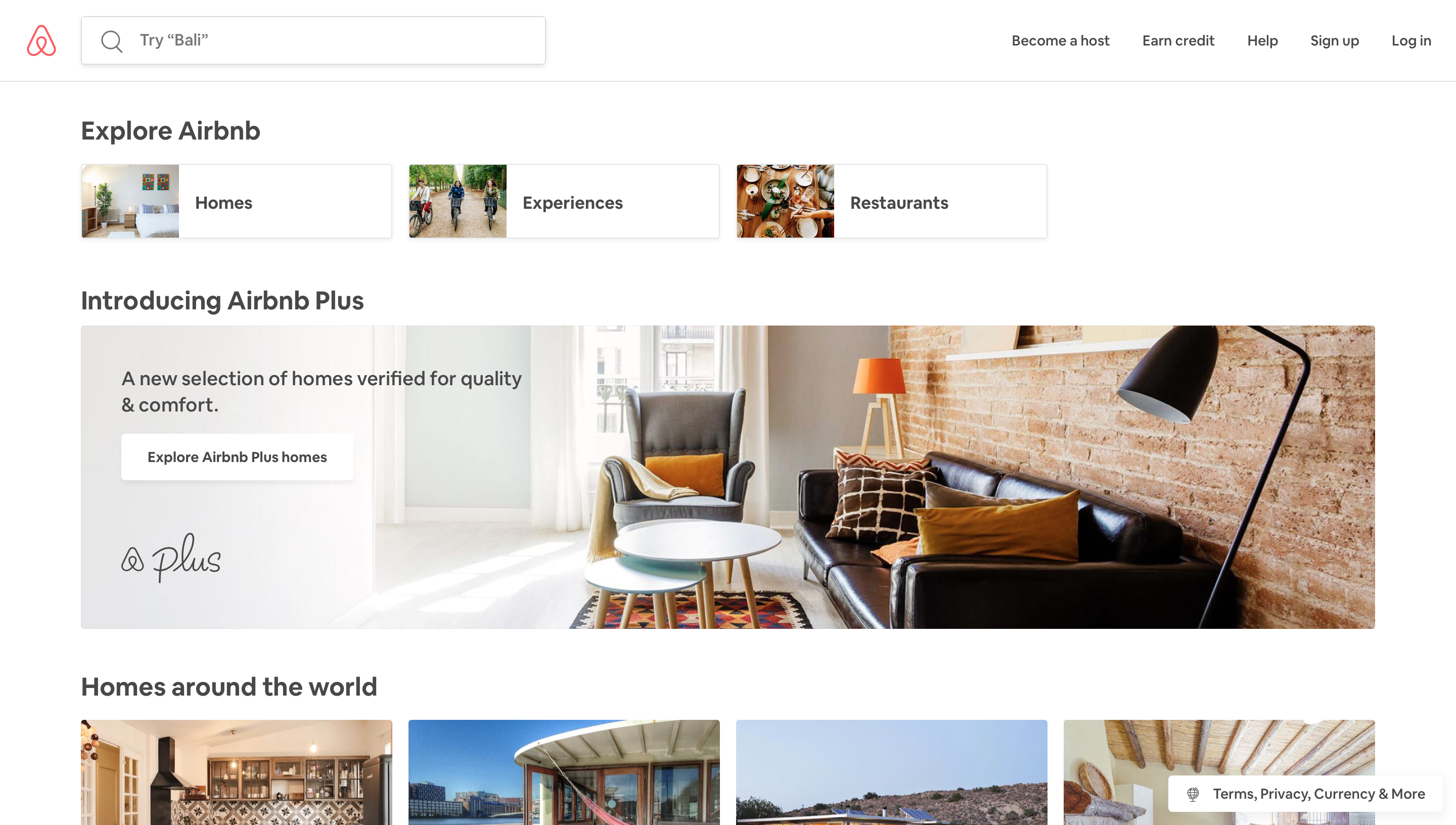
Task: Click the Airbnb logo icon
Action: click(x=41, y=40)
